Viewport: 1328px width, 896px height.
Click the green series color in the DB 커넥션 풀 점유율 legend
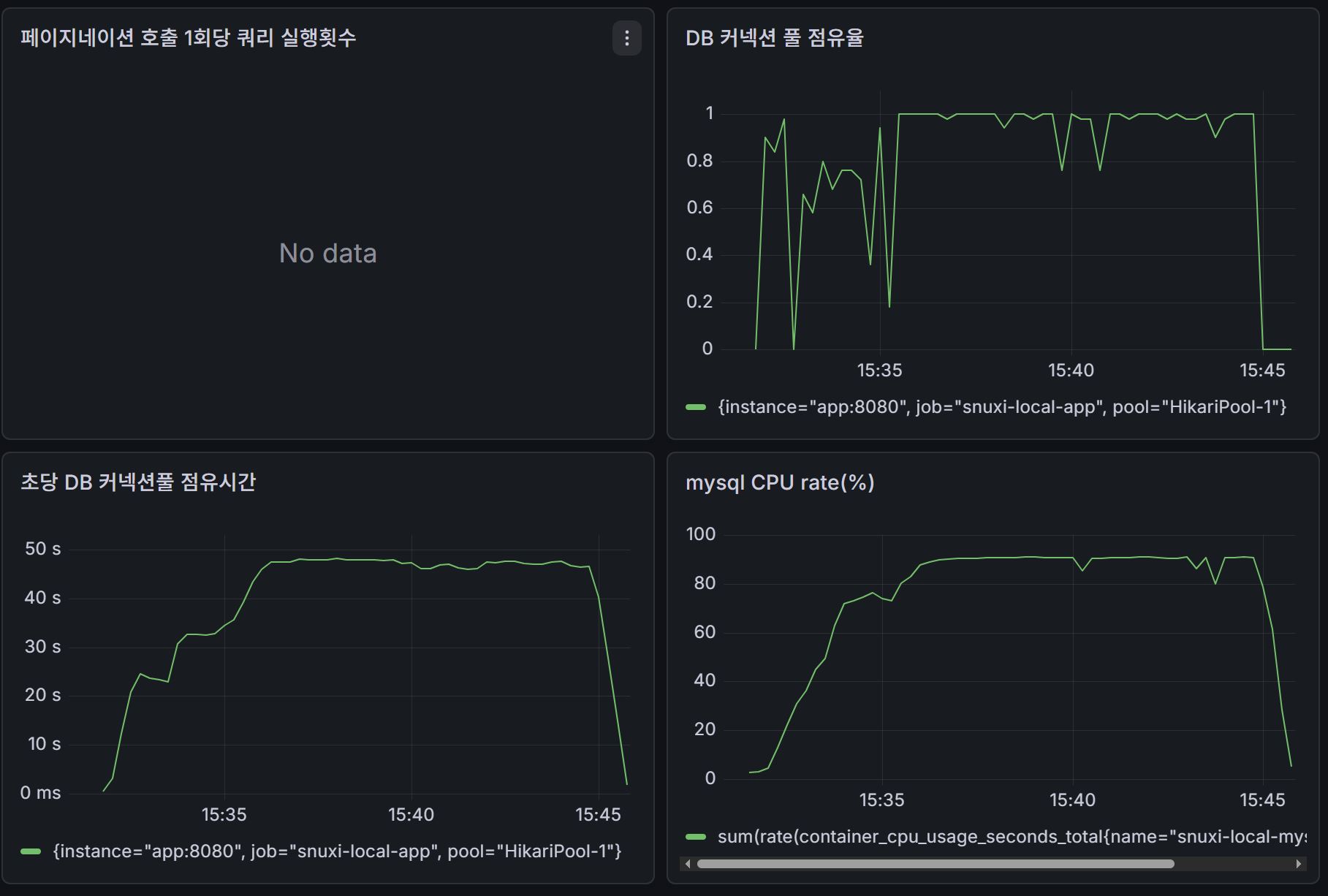pyautogui.click(x=696, y=407)
